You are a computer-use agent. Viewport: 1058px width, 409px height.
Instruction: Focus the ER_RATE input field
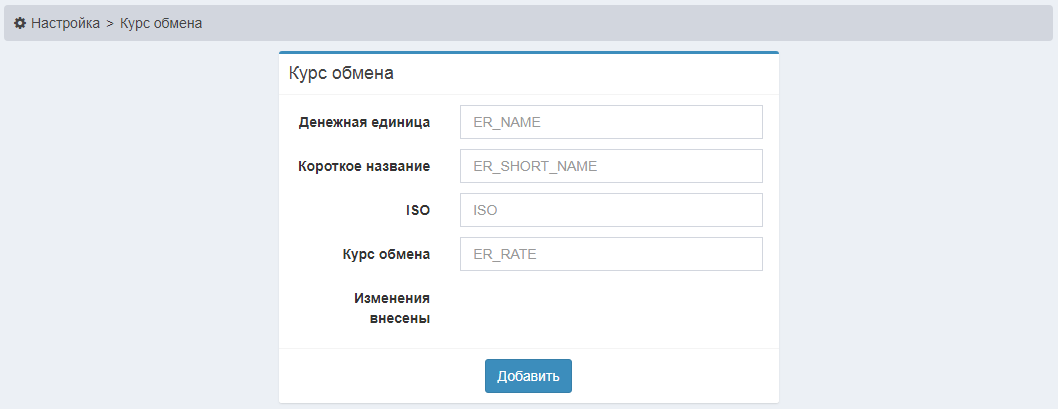tap(611, 254)
